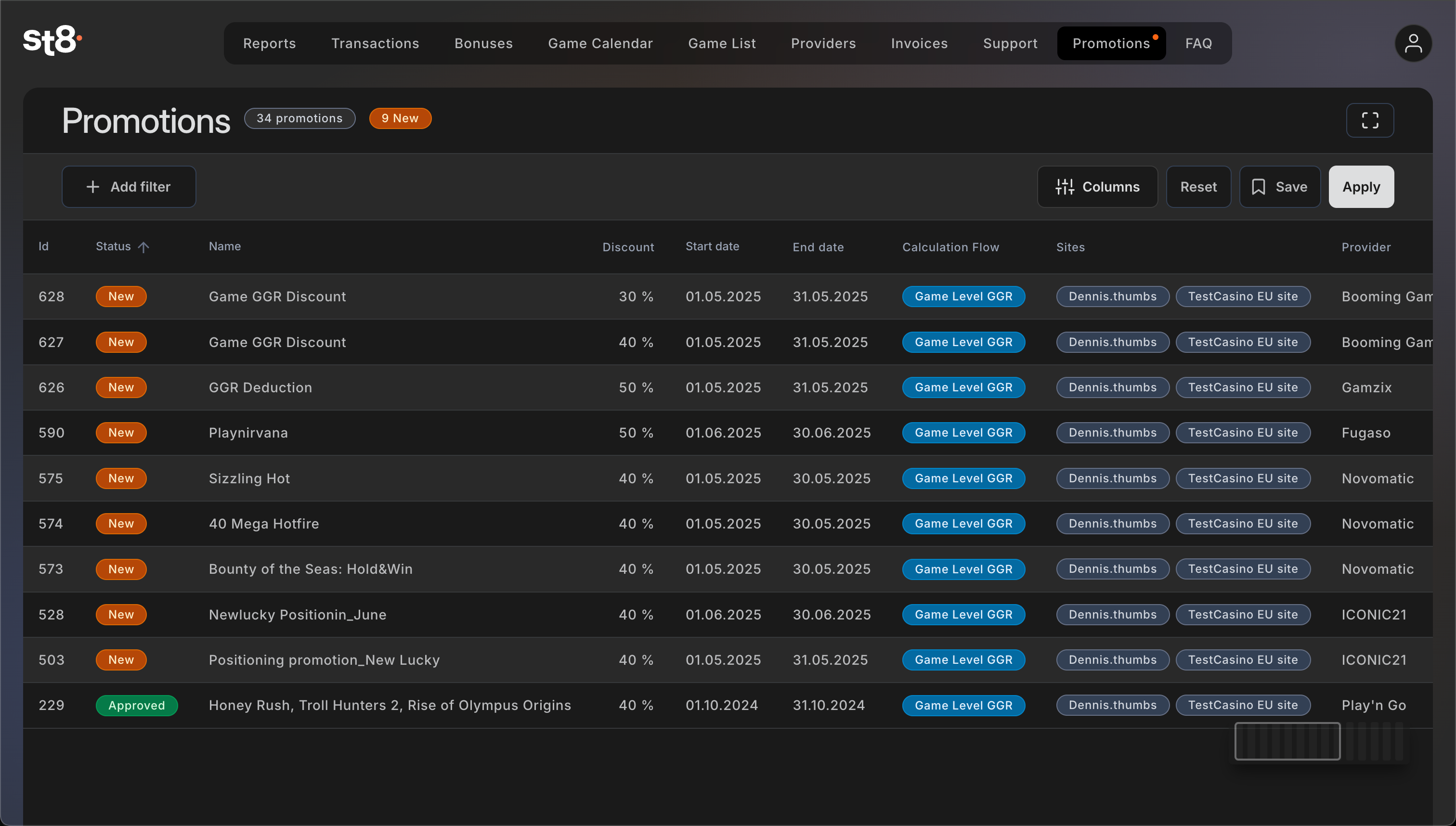Viewport: 1456px width, 826px height.
Task: Switch to Game Calendar tab
Action: (x=600, y=43)
